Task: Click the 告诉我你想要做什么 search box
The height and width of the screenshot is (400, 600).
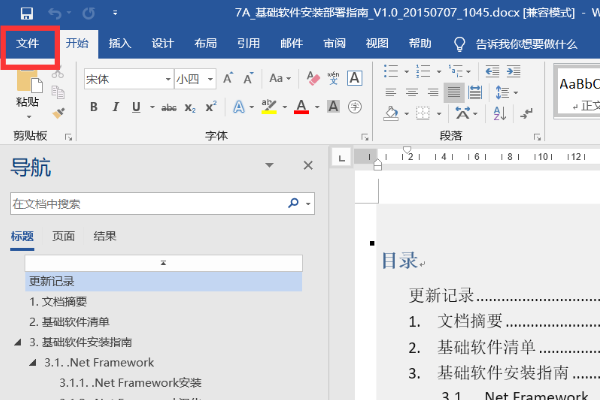Action: (515, 44)
